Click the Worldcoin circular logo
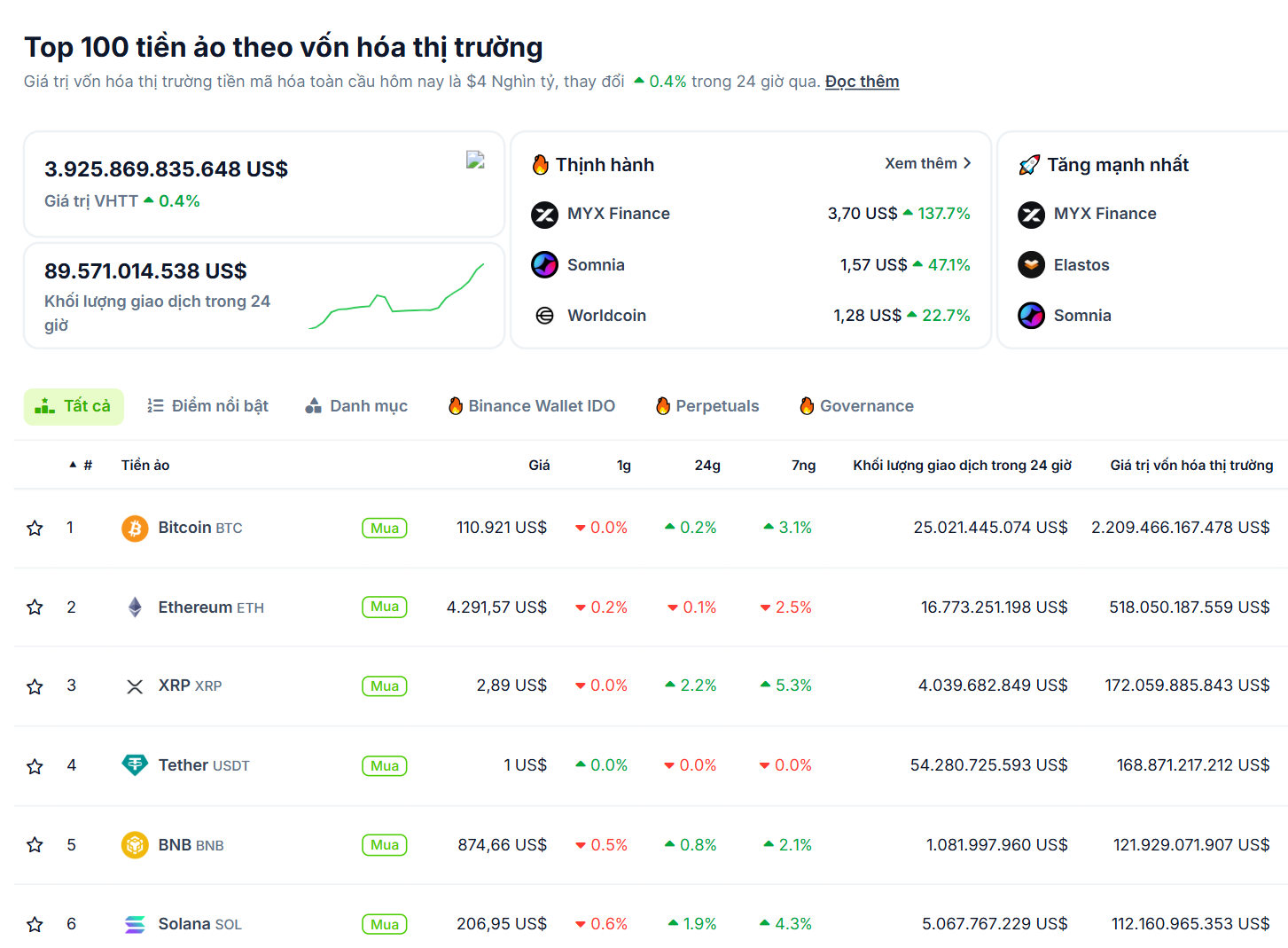The width and height of the screenshot is (1288, 948). (544, 315)
